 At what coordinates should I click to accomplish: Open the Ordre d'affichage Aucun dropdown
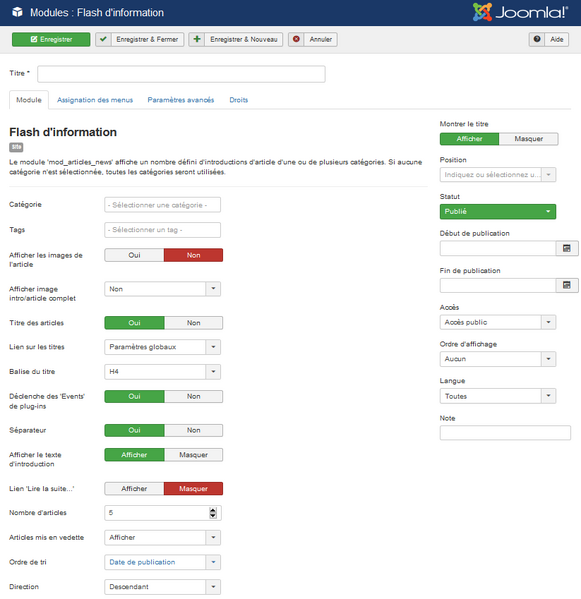(498, 359)
